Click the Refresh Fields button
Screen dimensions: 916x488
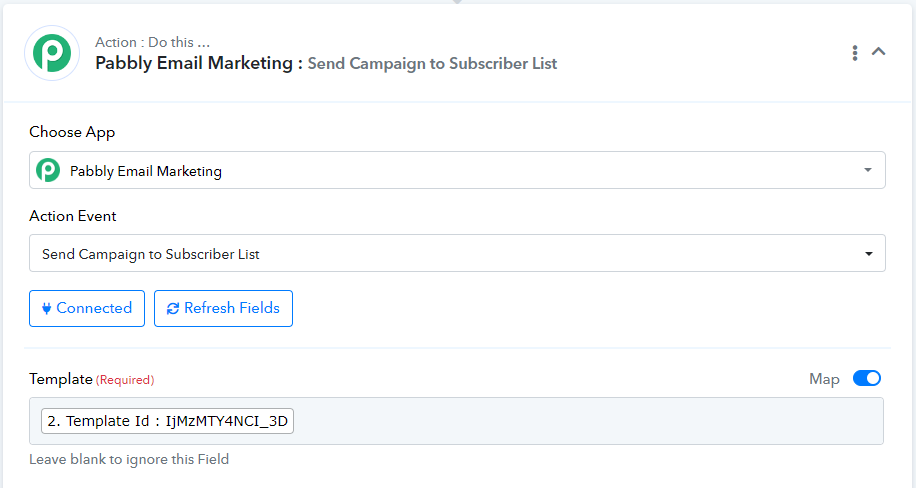point(223,309)
